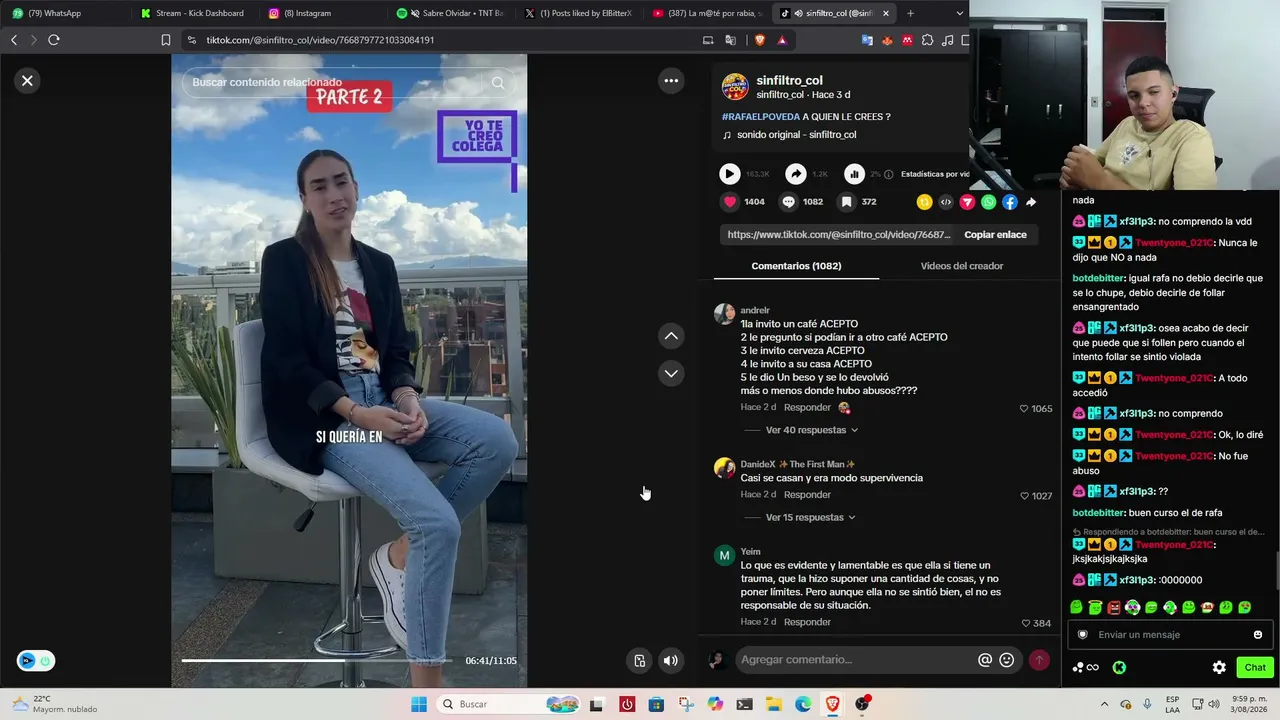The width and height of the screenshot is (1280, 720).
Task: Click the Brave Shields lion icon
Action: click(759, 40)
